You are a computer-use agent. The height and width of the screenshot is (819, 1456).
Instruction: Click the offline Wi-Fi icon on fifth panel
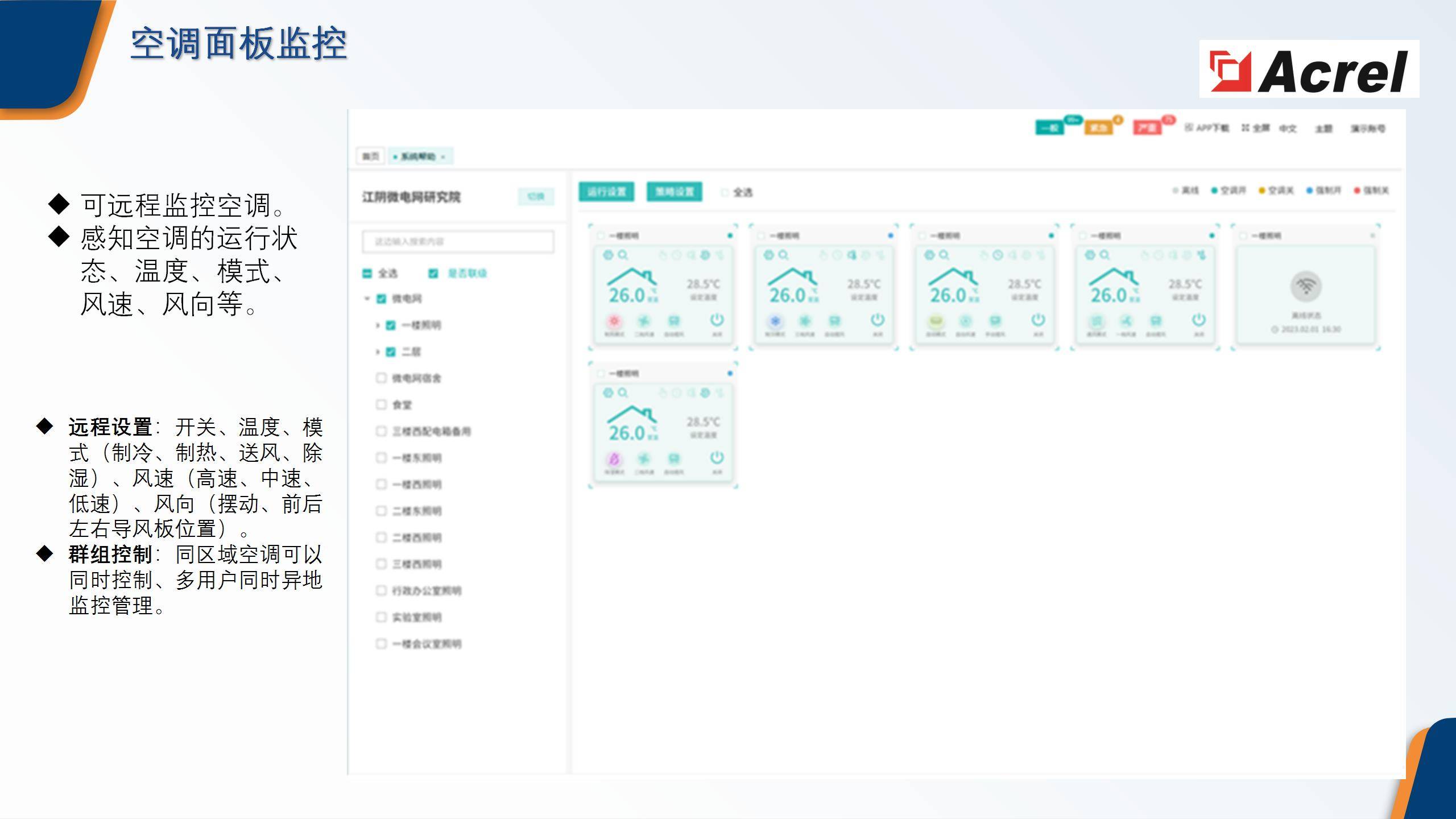point(1306,286)
